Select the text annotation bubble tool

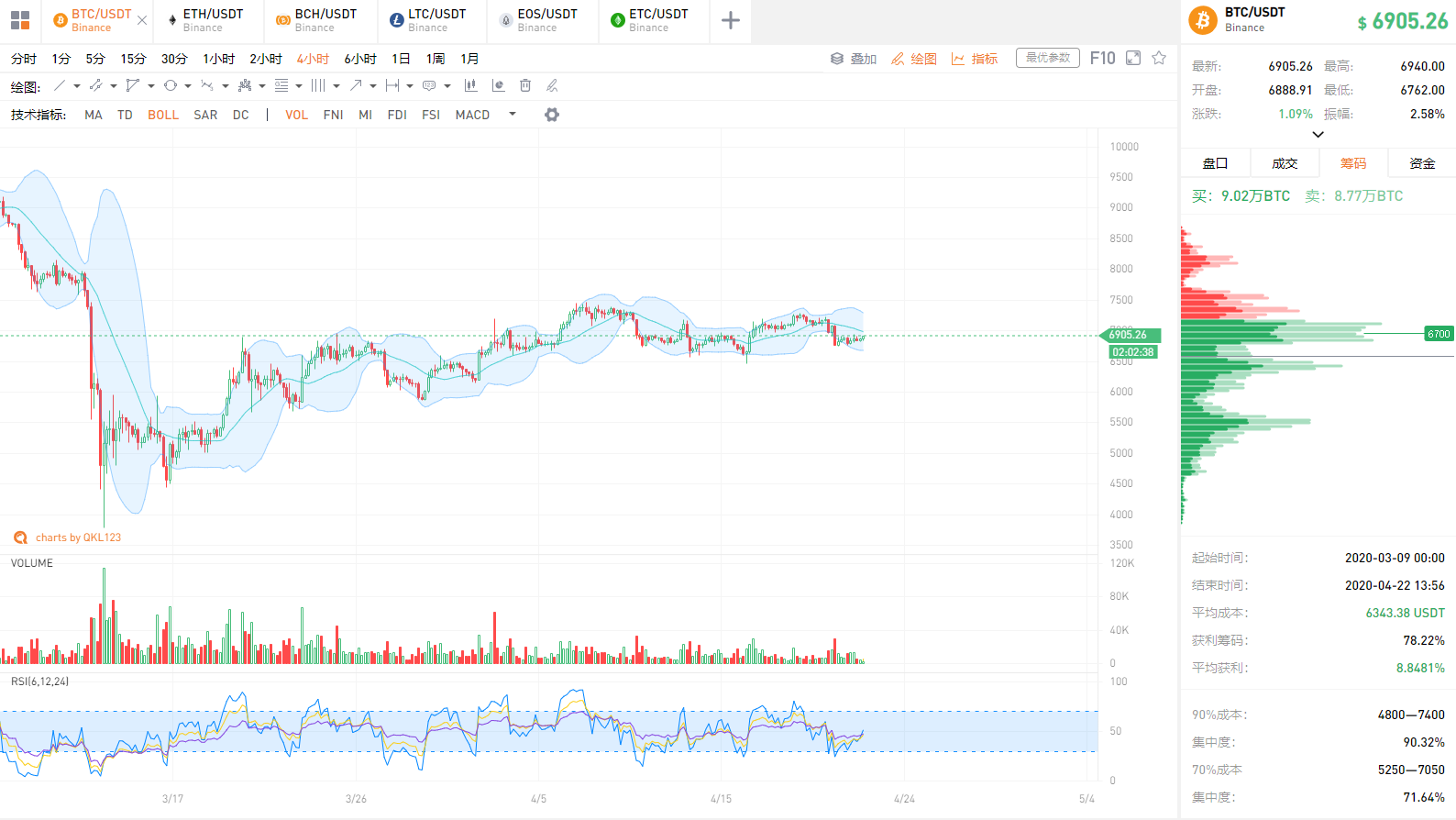click(x=429, y=85)
